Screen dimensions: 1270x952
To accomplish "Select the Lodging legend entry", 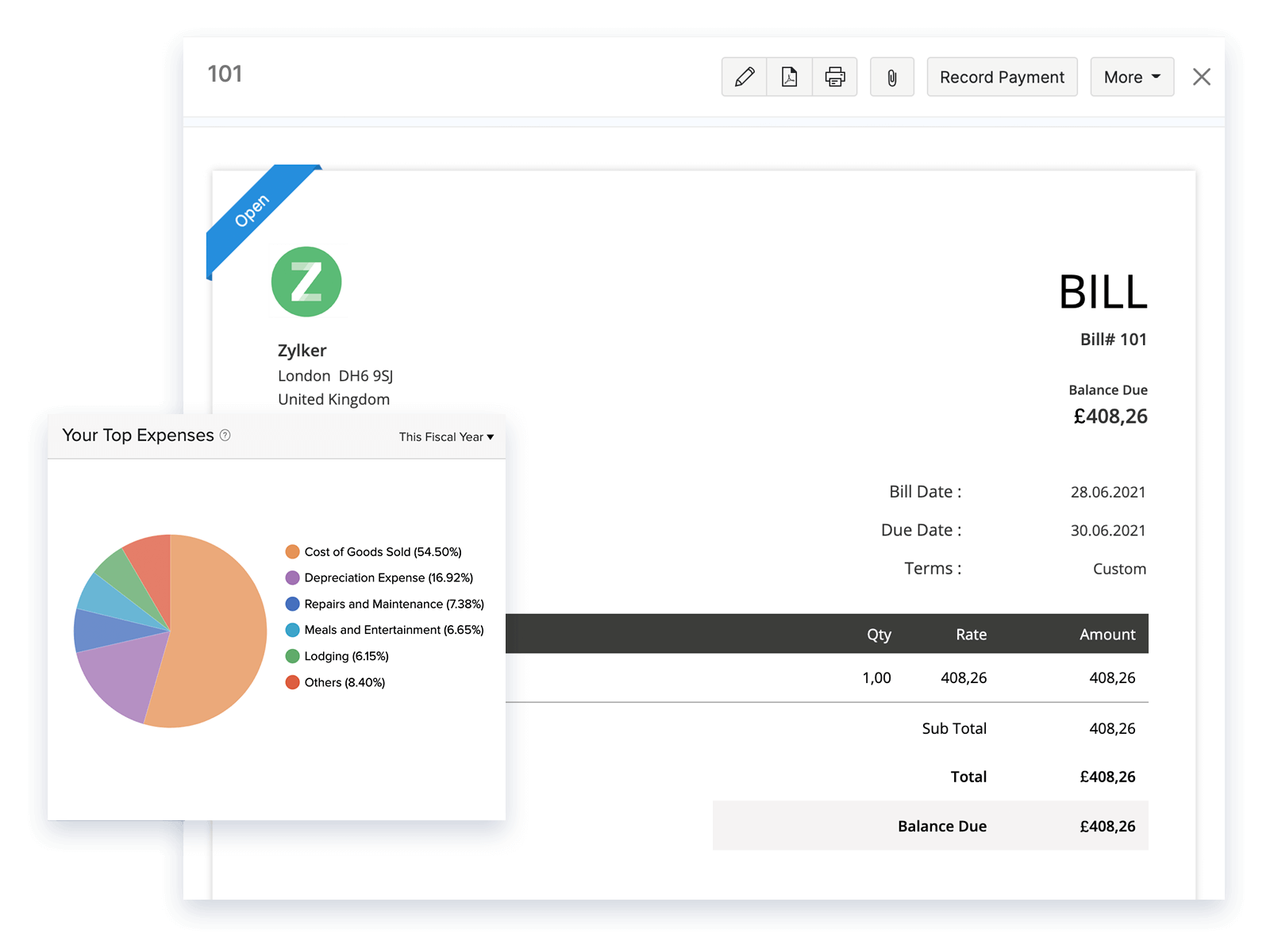I will click(347, 656).
